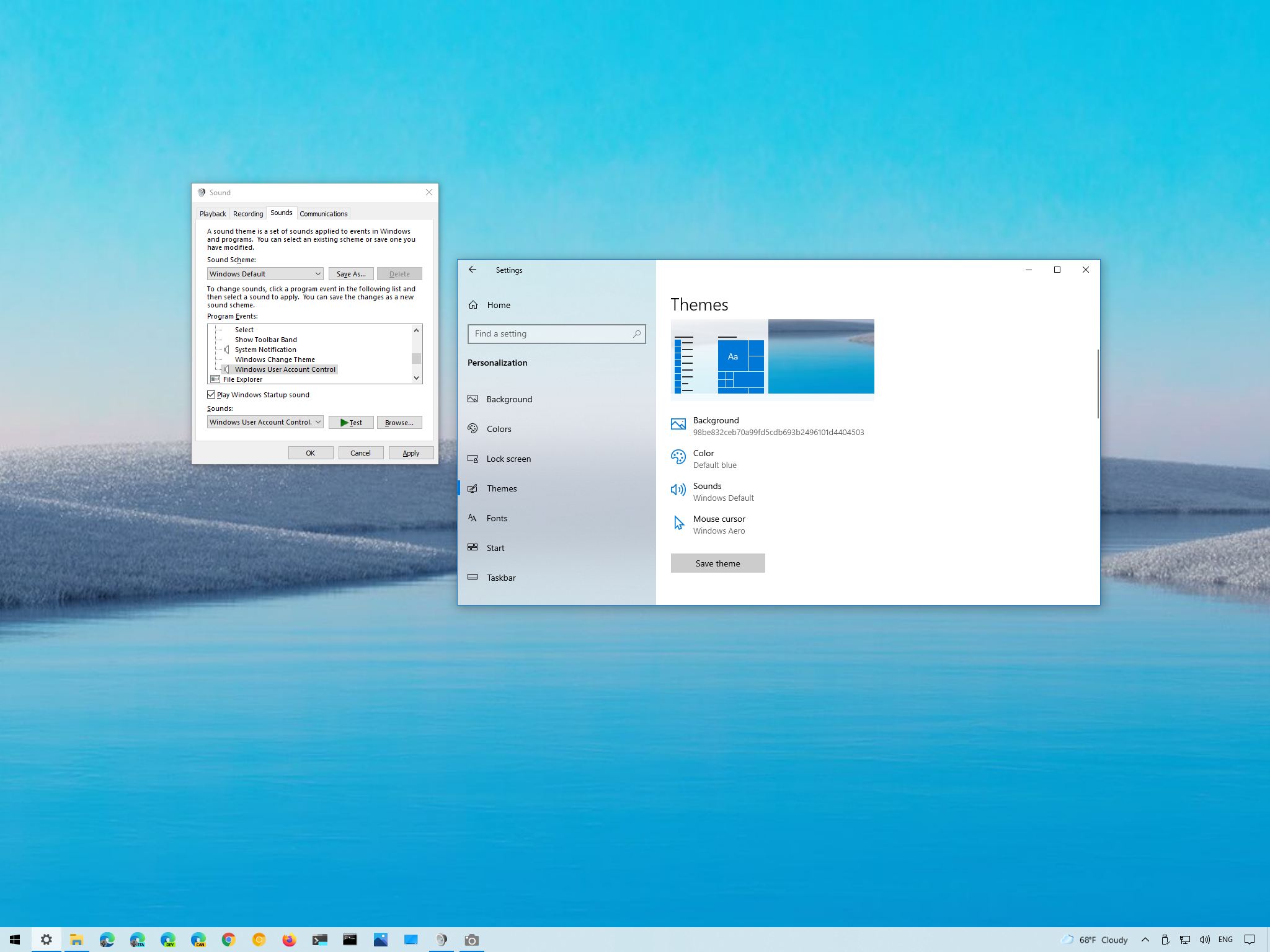This screenshot has width=1270, height=952.
Task: Navigate to Lock screen settings
Action: pos(508,458)
